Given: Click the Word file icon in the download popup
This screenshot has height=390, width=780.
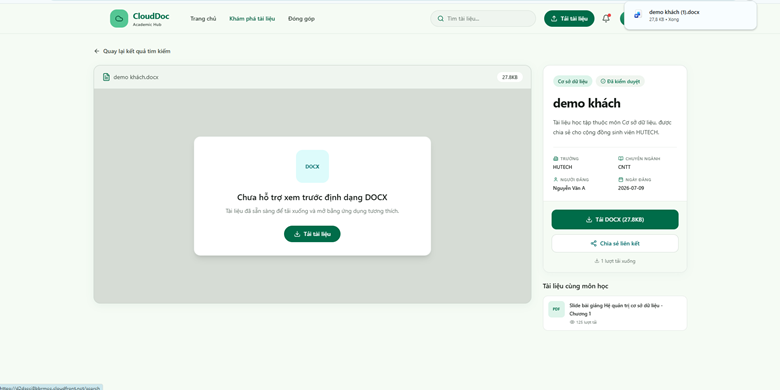Looking at the screenshot, I should pos(637,15).
